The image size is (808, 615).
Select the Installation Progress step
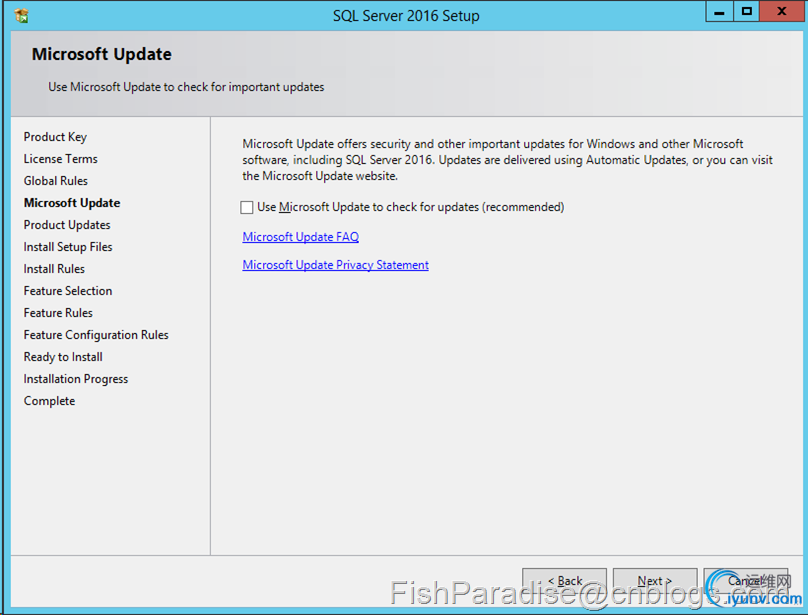(76, 379)
